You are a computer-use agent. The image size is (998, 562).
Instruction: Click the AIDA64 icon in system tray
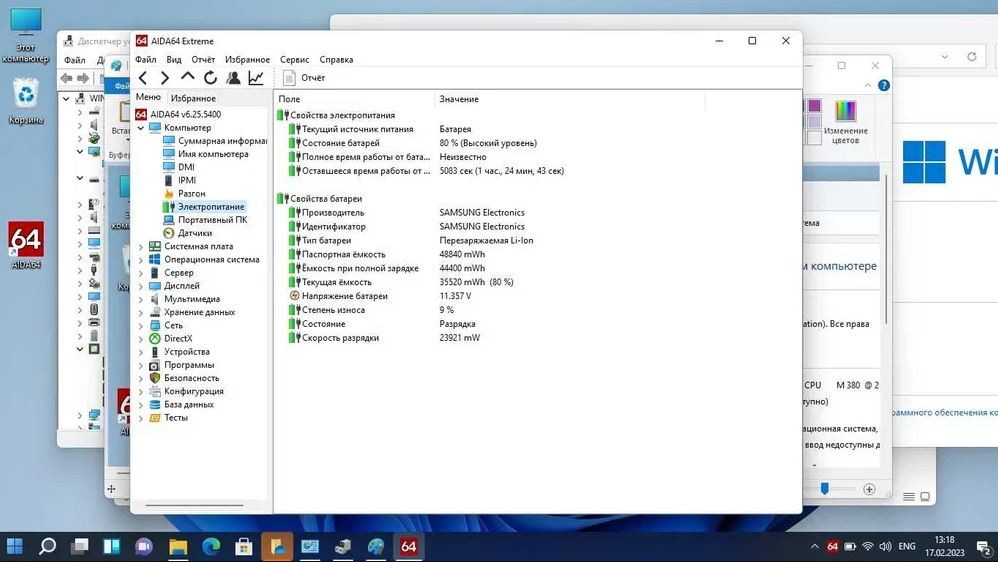pos(832,547)
